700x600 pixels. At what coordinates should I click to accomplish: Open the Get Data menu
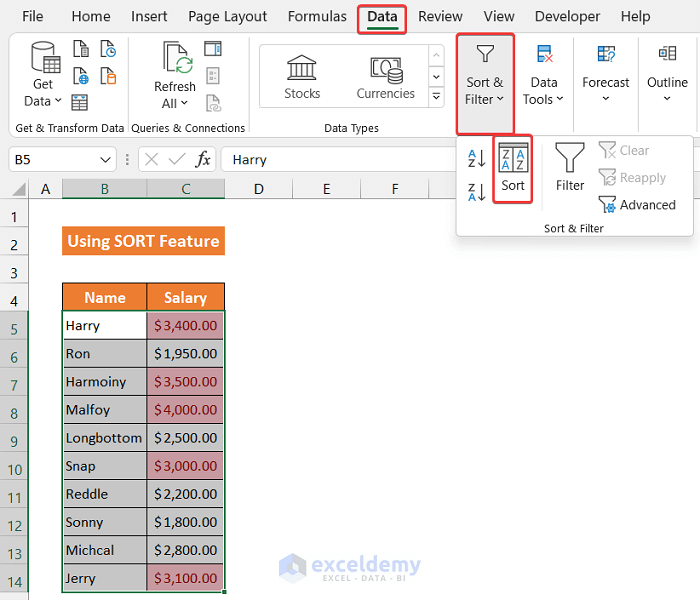coord(44,75)
